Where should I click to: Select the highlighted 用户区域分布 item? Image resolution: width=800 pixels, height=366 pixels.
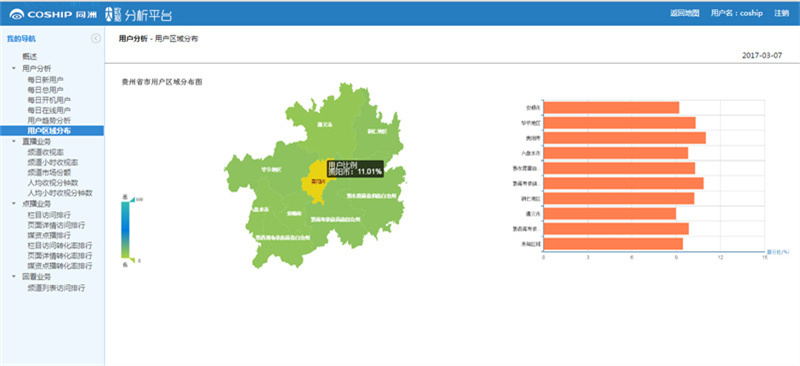(x=52, y=131)
